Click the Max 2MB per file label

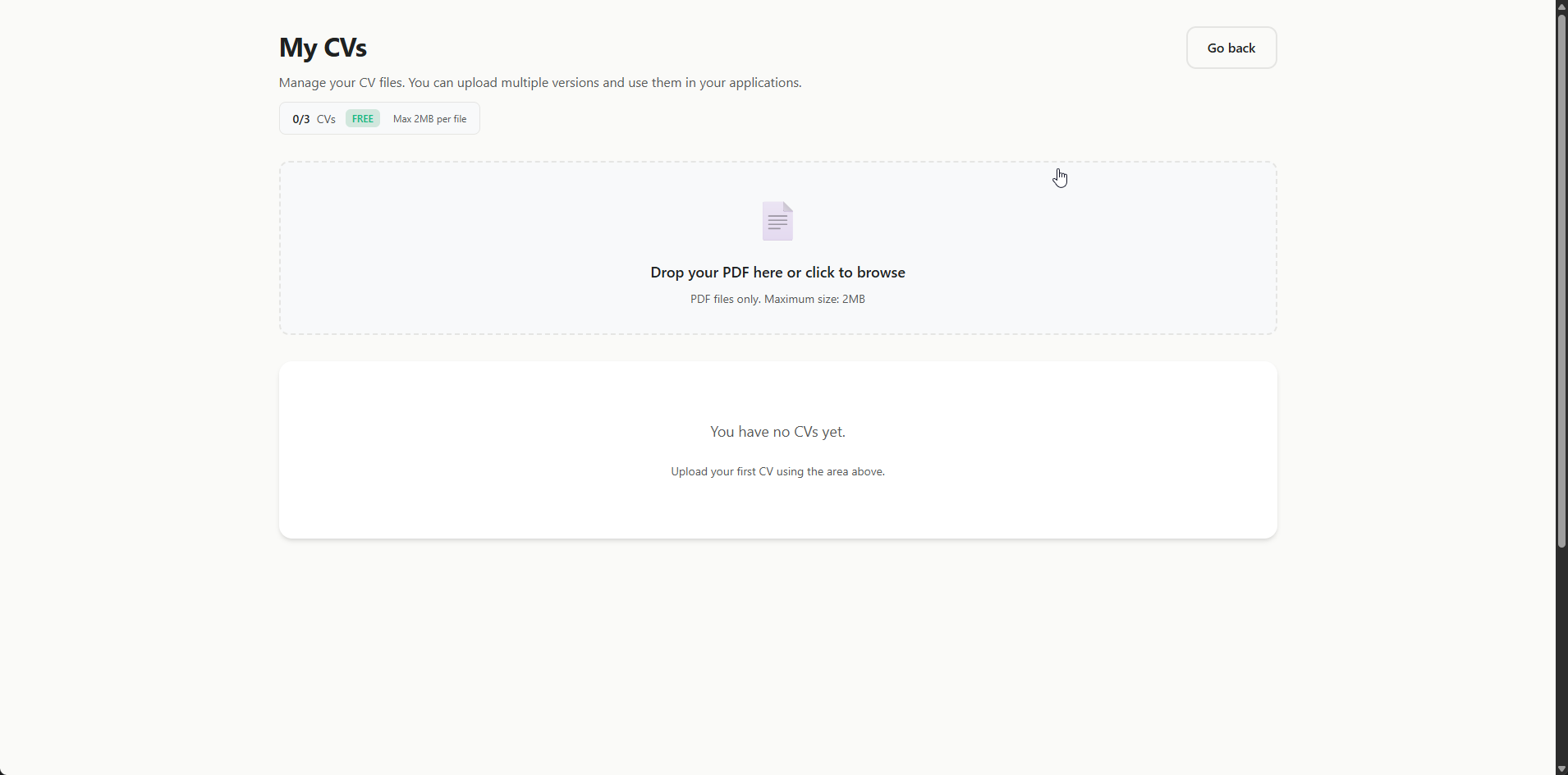click(x=429, y=118)
